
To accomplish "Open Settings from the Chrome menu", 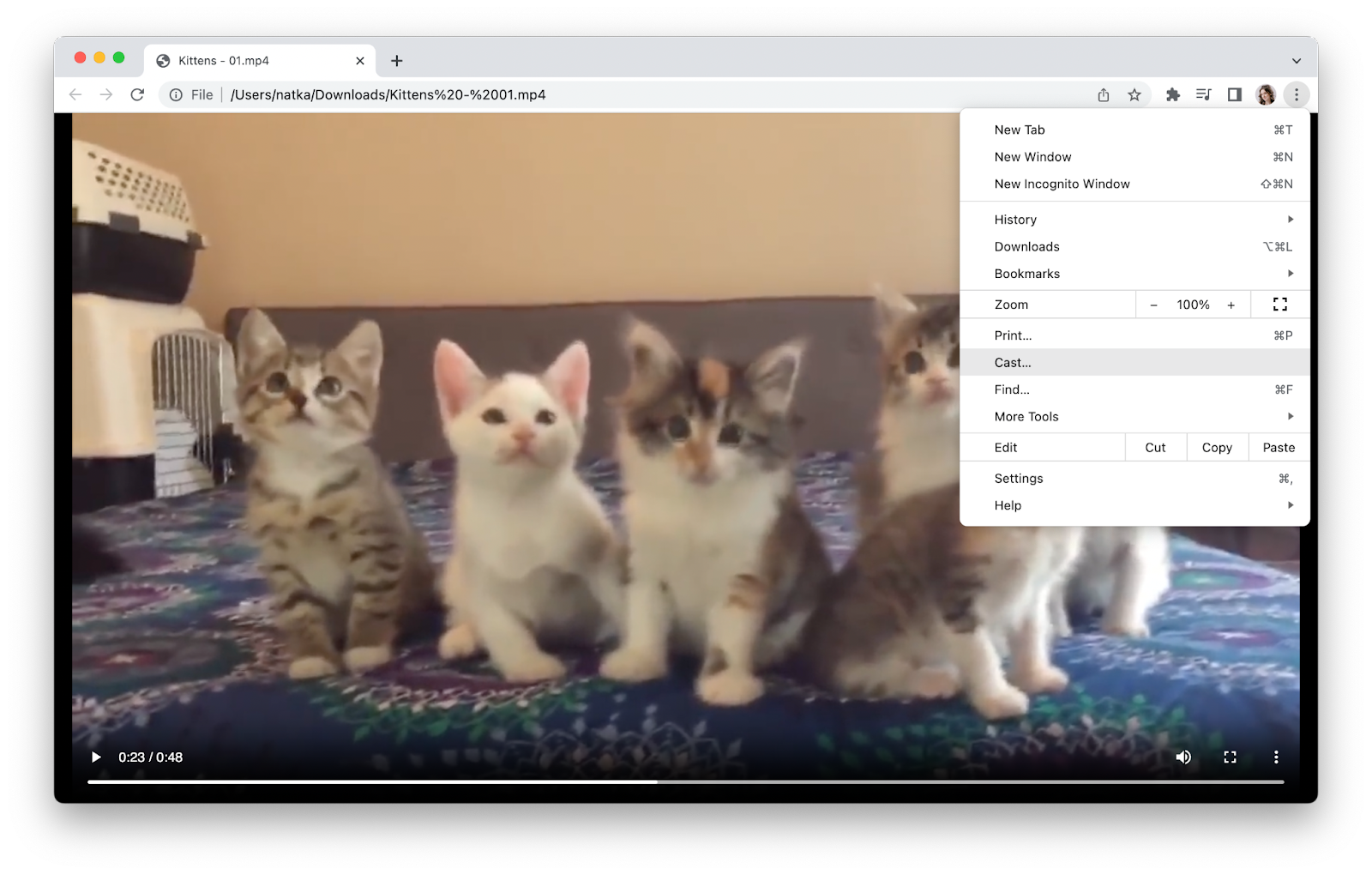I will [1134, 479].
